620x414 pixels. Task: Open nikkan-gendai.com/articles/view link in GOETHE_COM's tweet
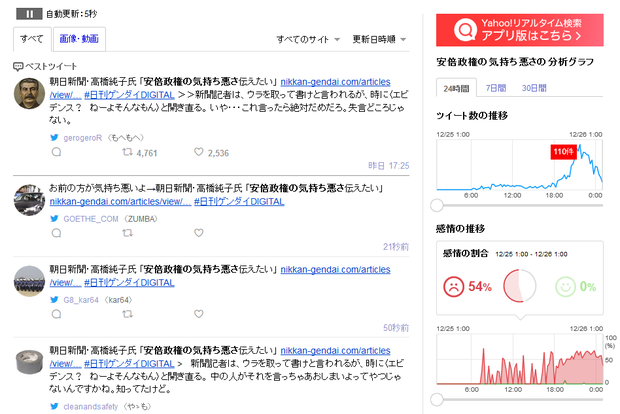click(x=120, y=201)
